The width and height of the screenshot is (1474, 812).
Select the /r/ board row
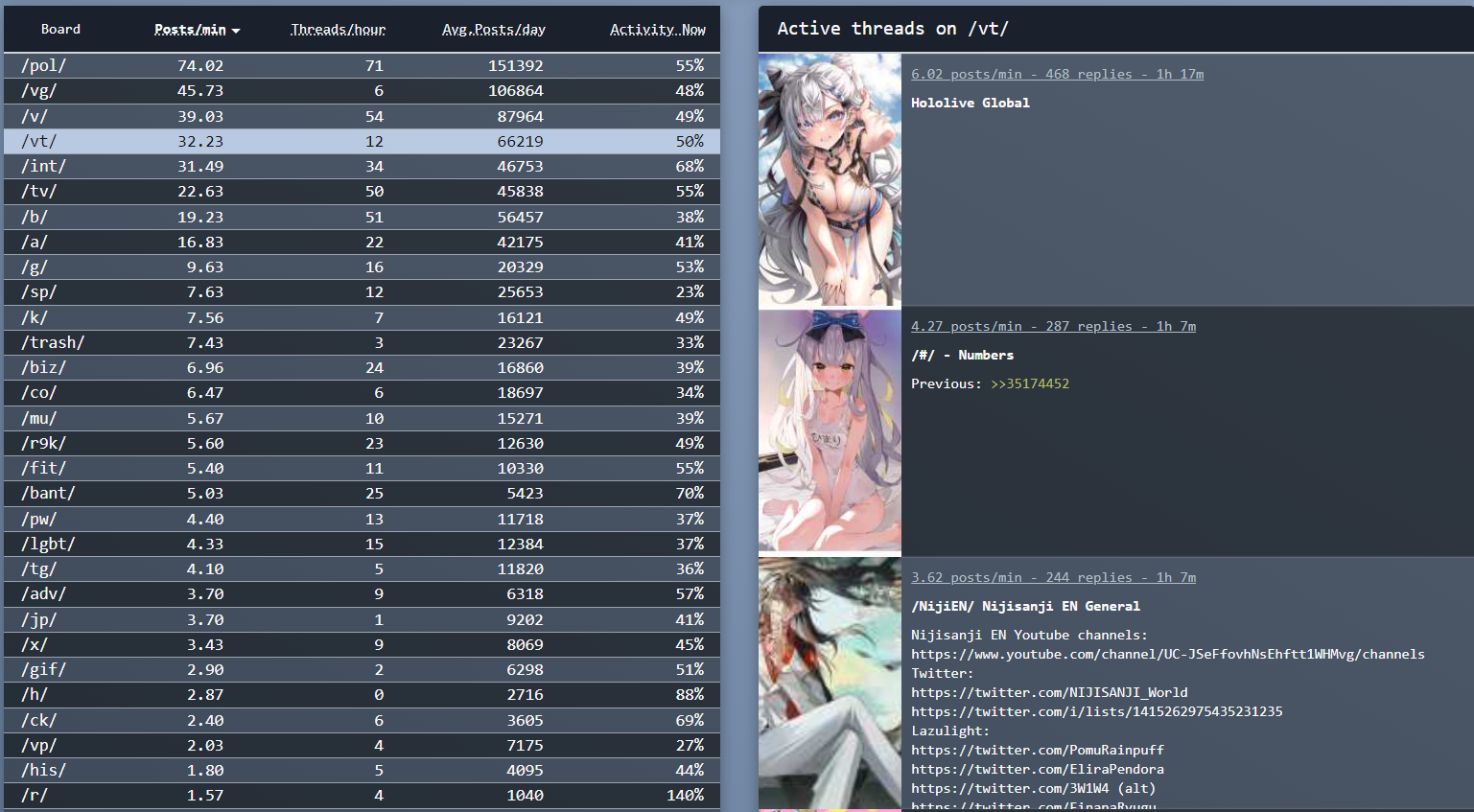click(362, 796)
